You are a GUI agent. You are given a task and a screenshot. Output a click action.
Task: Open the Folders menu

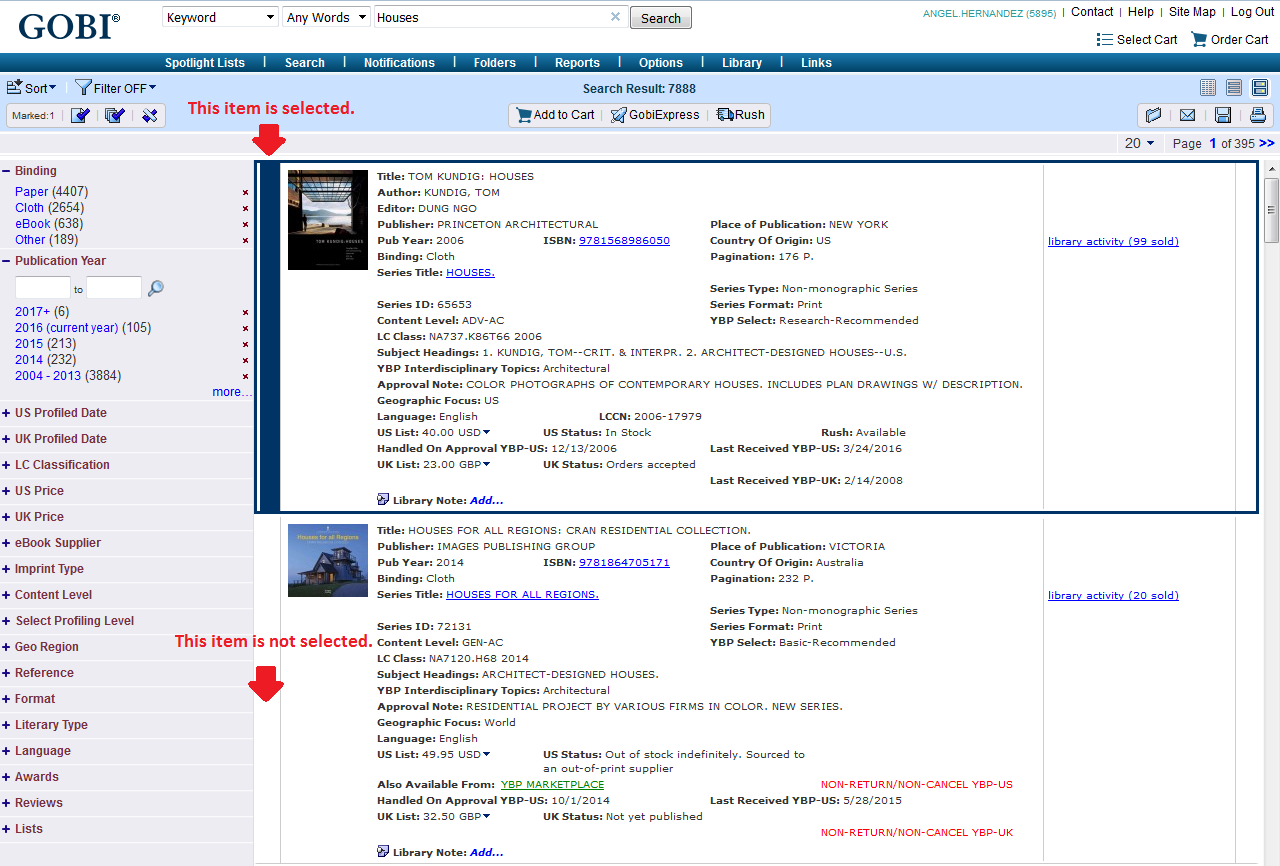click(495, 62)
